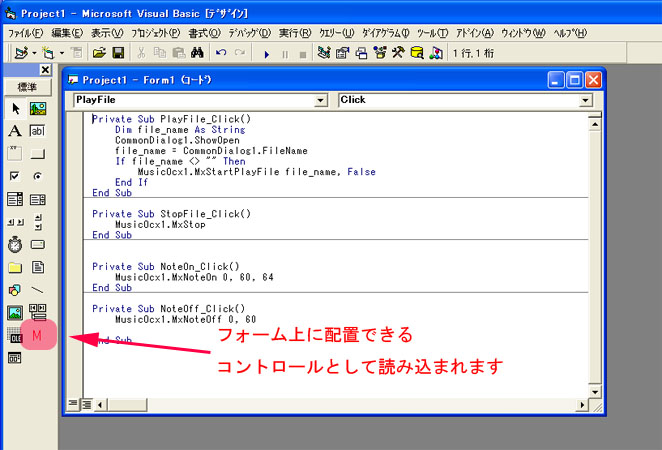
Task: Click the code window scroll-up arrow
Action: tap(594, 124)
